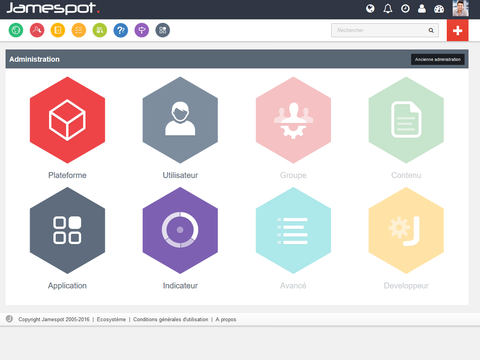The height and width of the screenshot is (360, 480).
Task: Click the Avancé text label
Action: 293,286
